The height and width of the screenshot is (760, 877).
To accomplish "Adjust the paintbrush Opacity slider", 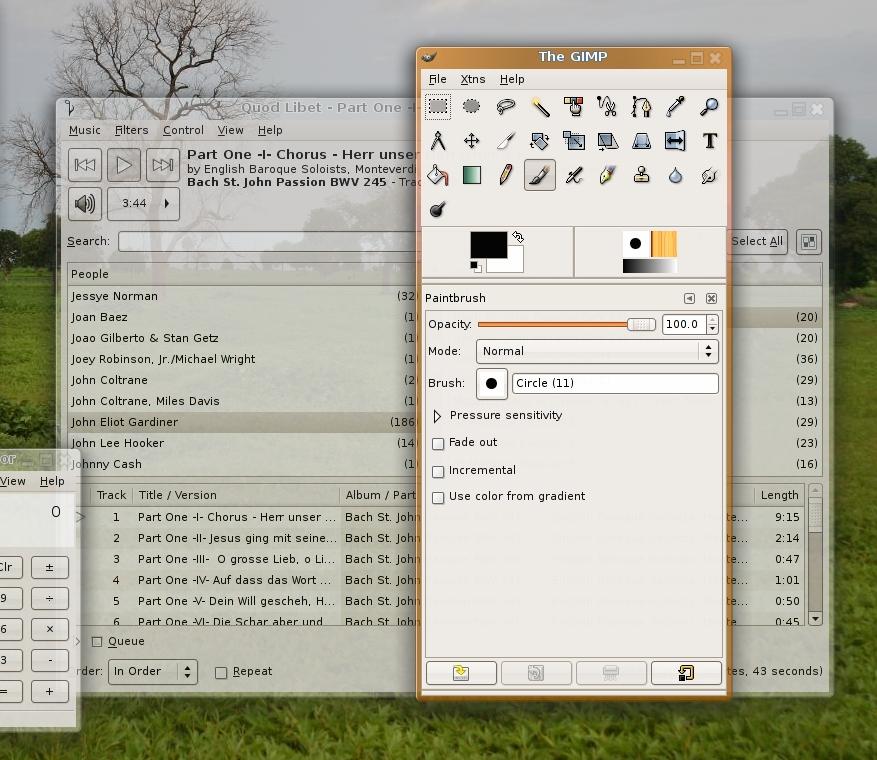I will [567, 324].
